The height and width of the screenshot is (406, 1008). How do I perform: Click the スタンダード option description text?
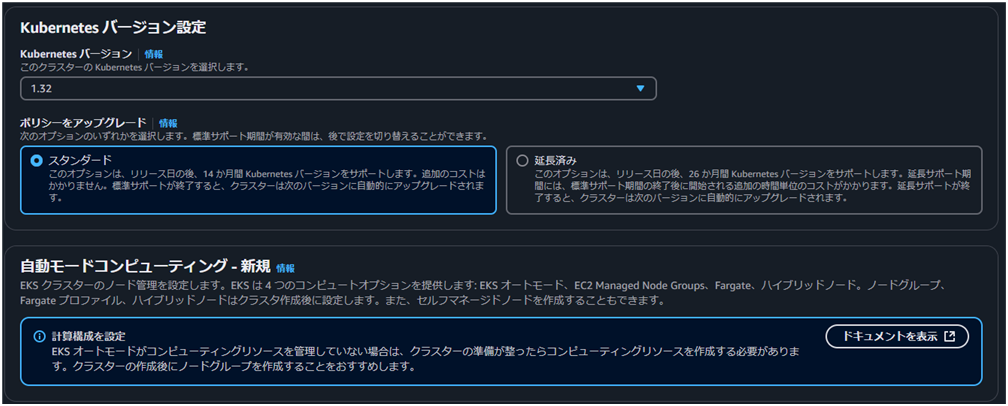click(x=267, y=186)
